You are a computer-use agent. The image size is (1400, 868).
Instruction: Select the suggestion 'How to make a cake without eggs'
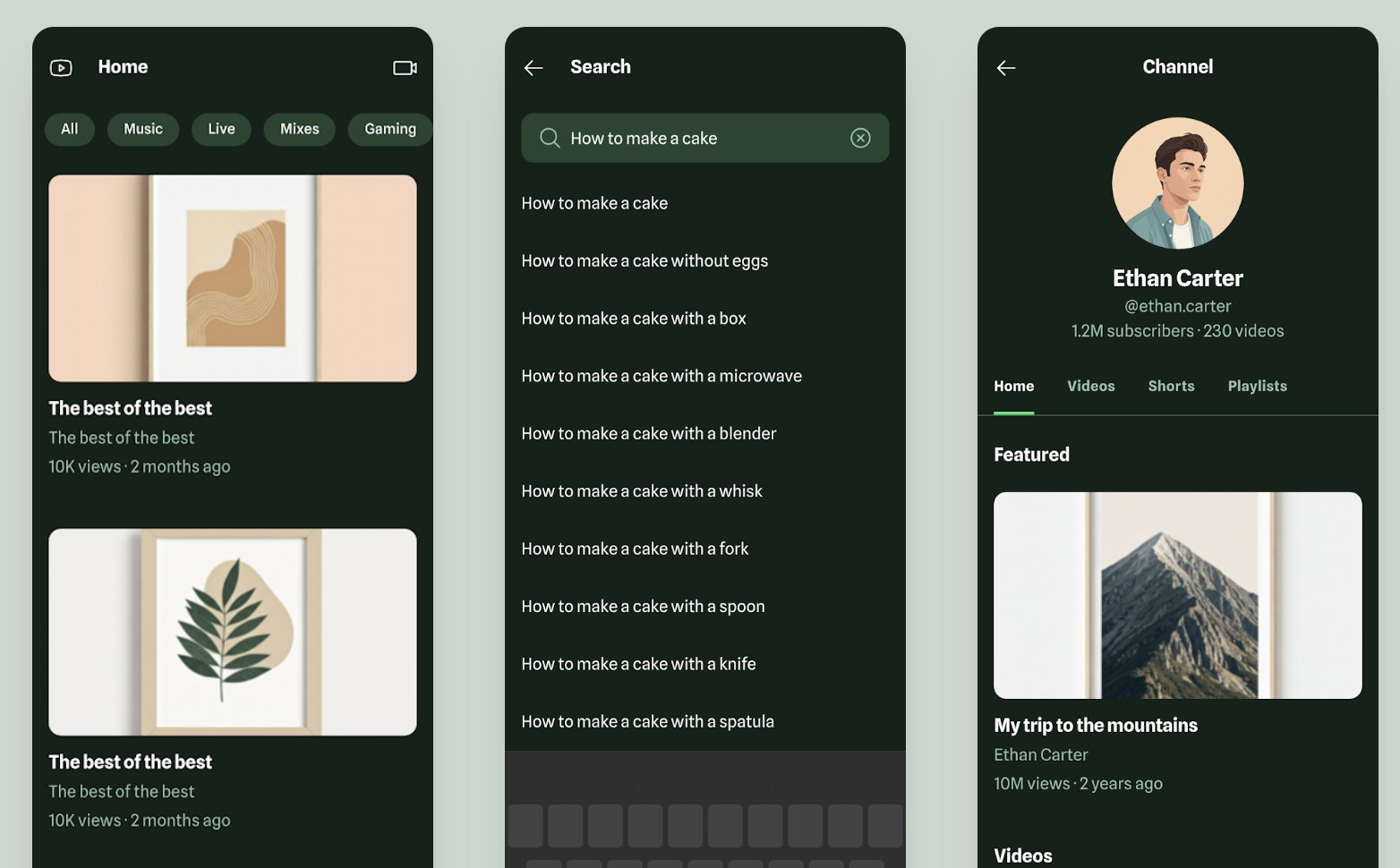(x=645, y=260)
